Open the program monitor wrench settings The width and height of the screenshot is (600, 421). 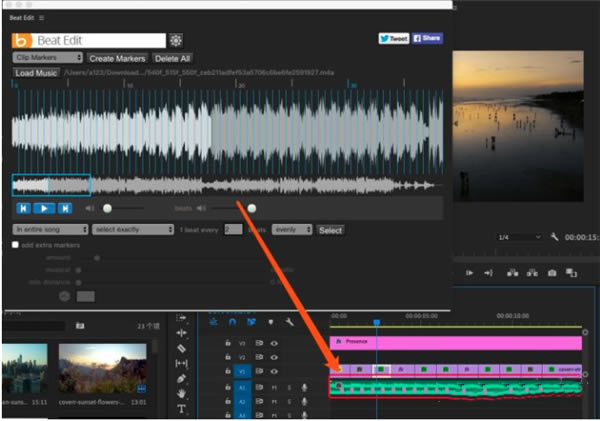(x=554, y=237)
